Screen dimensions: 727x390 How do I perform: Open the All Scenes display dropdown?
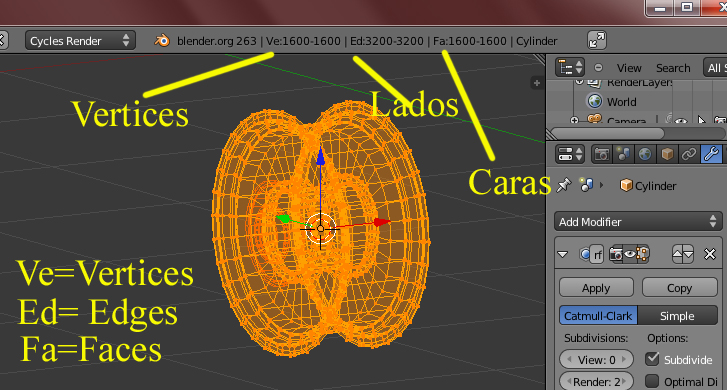click(x=715, y=68)
